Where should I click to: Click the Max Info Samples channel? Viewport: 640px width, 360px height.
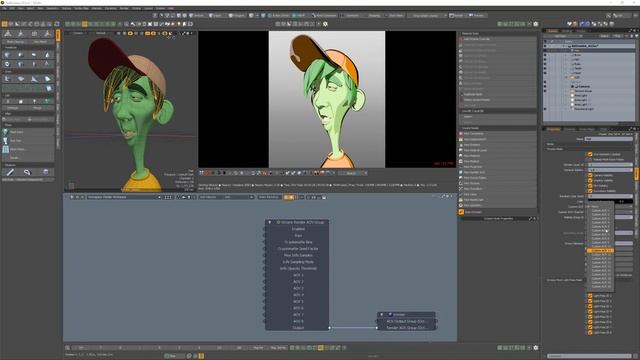pos(298,255)
